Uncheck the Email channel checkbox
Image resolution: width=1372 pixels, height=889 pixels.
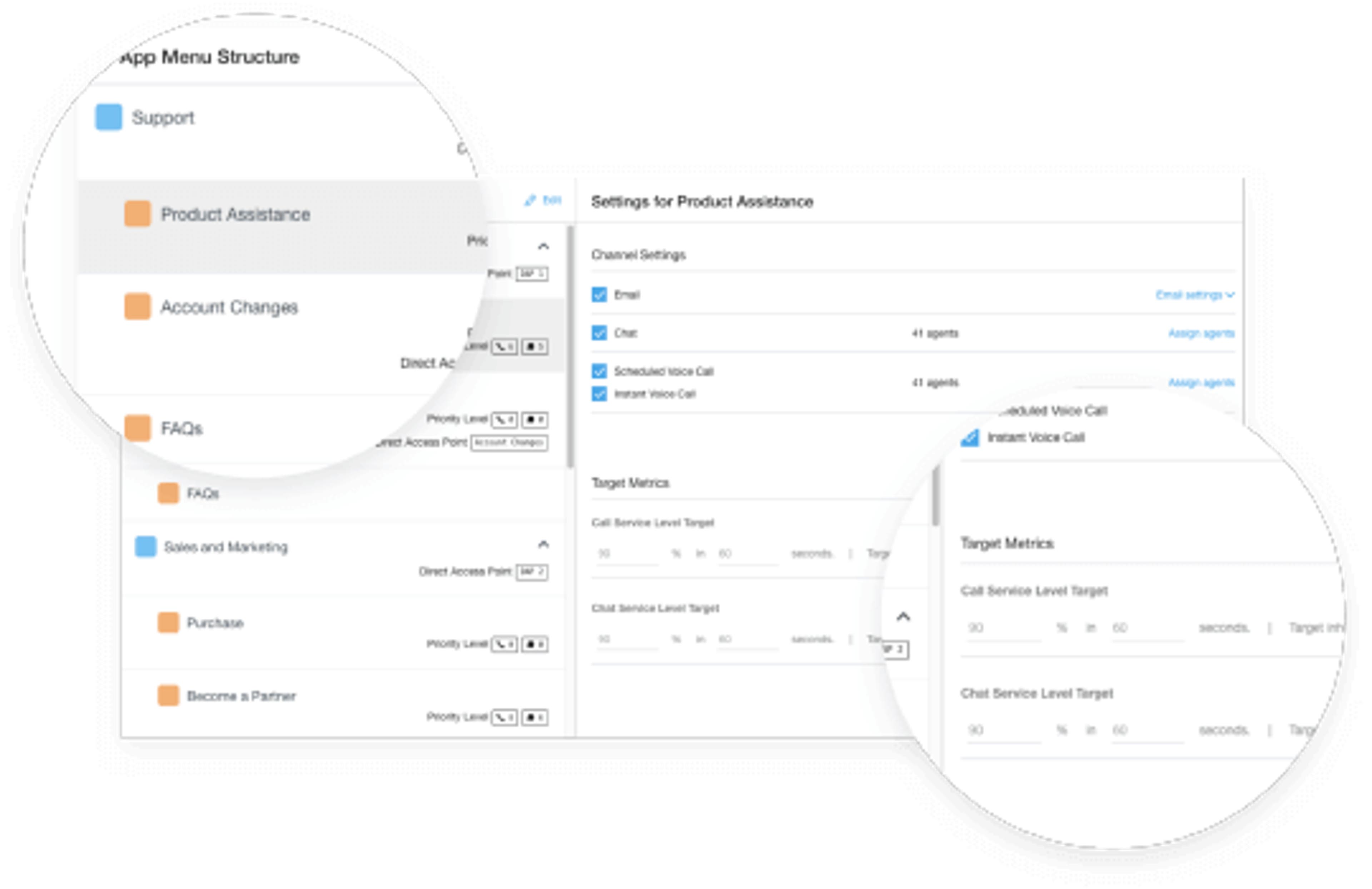(x=599, y=294)
